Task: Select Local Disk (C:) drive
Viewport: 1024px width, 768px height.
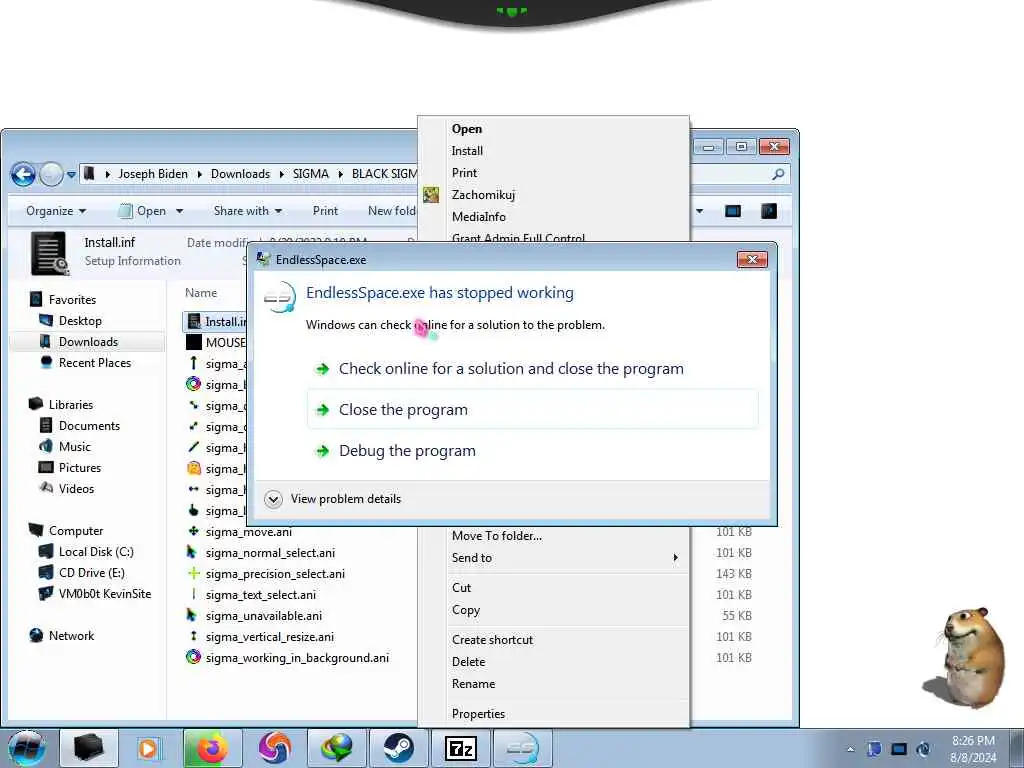Action: [96, 552]
